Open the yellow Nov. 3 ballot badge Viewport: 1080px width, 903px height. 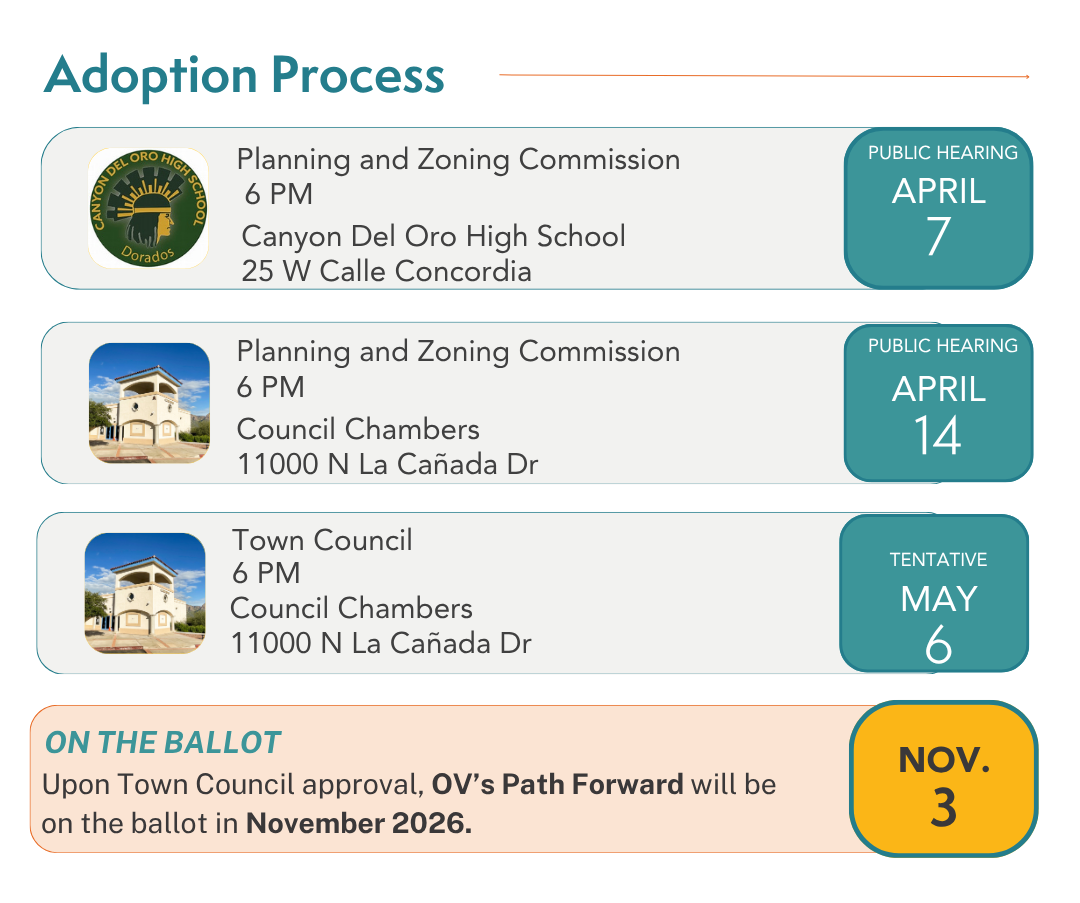click(943, 778)
